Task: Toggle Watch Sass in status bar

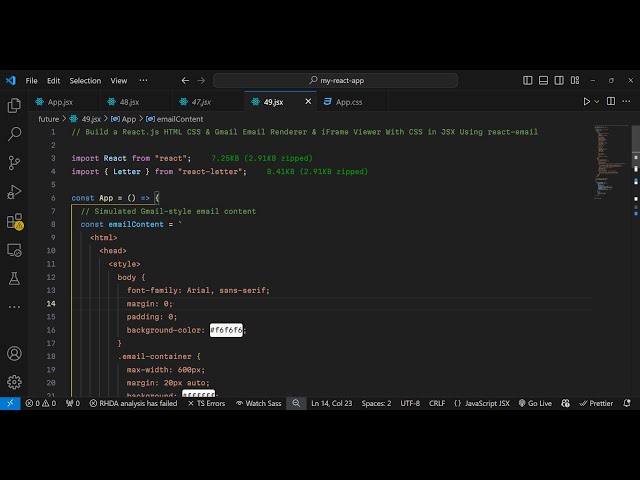Action: (x=259, y=403)
